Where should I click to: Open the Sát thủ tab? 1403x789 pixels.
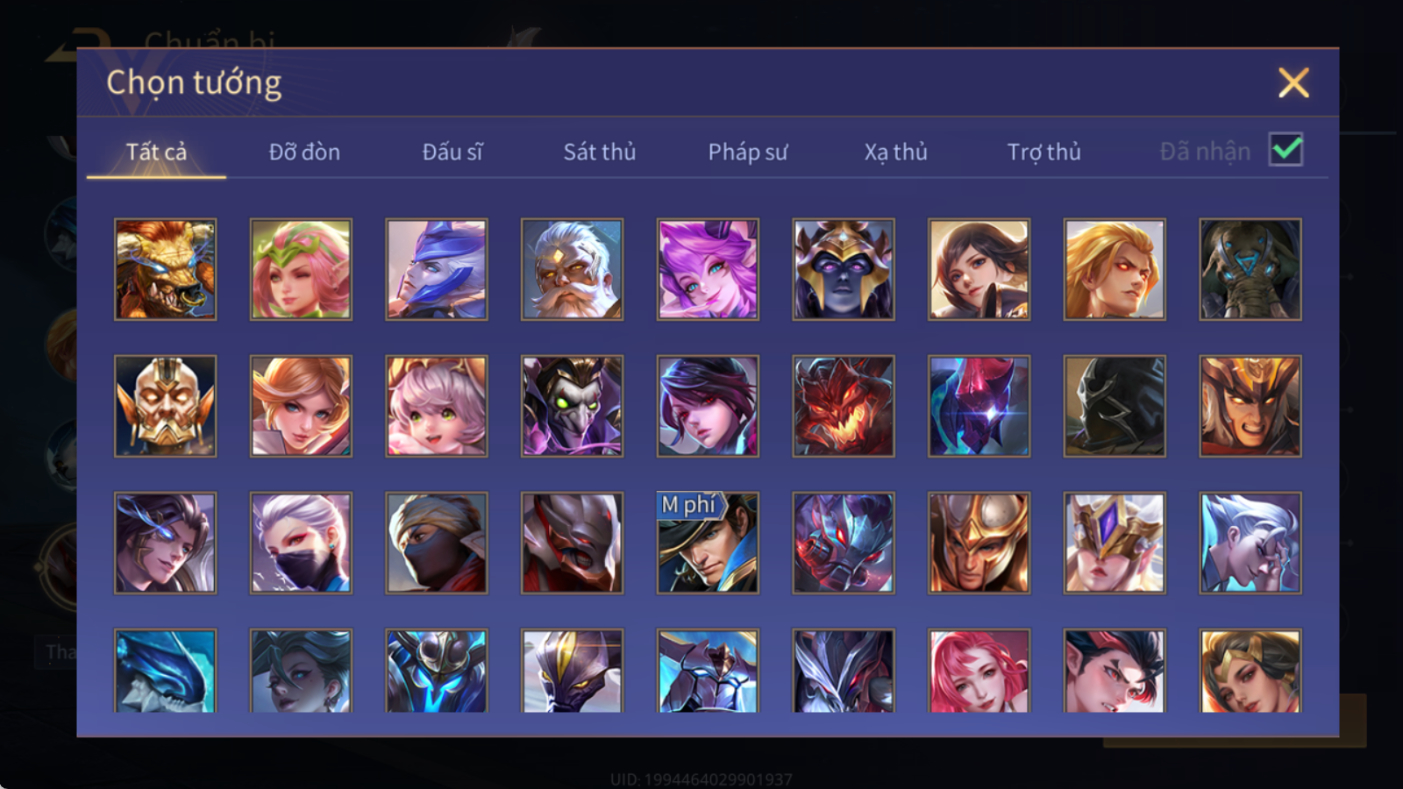[x=599, y=152]
